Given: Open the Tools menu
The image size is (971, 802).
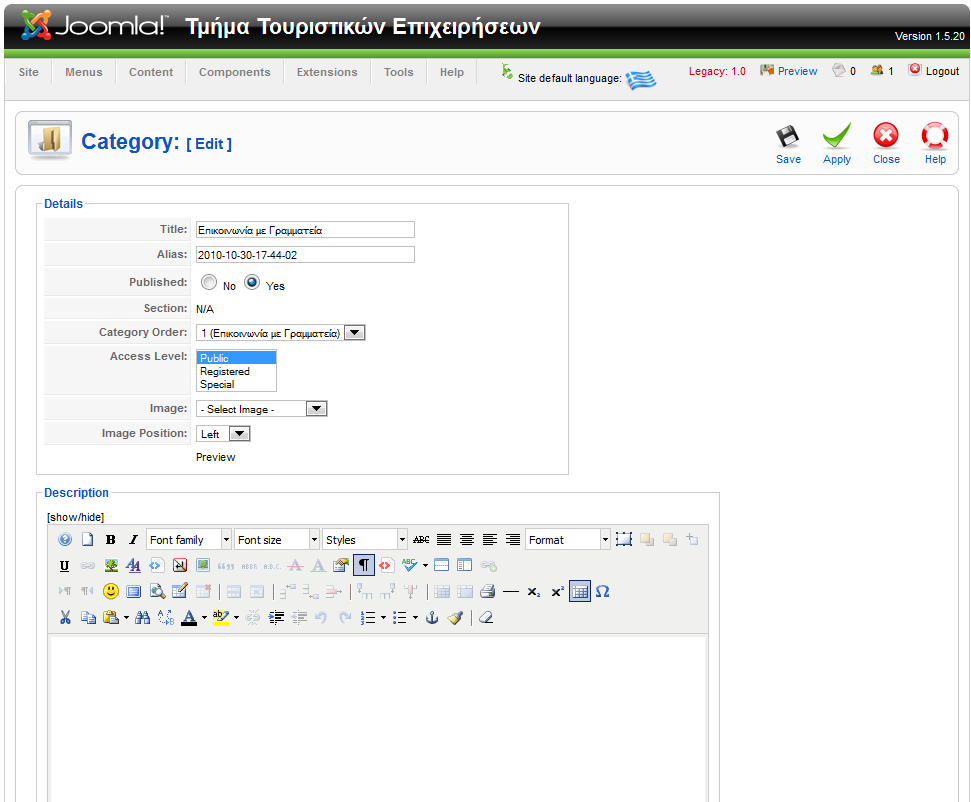Looking at the screenshot, I should tap(398, 72).
